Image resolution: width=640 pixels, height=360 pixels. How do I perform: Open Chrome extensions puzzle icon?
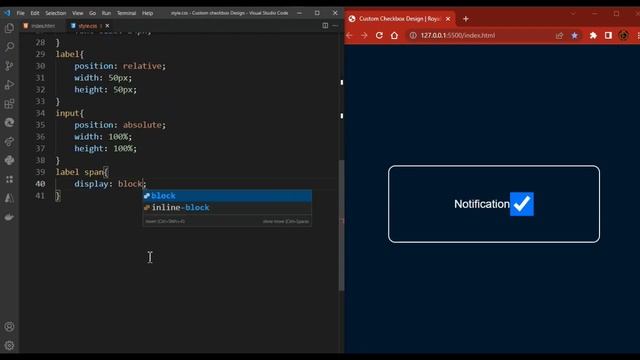point(593,36)
